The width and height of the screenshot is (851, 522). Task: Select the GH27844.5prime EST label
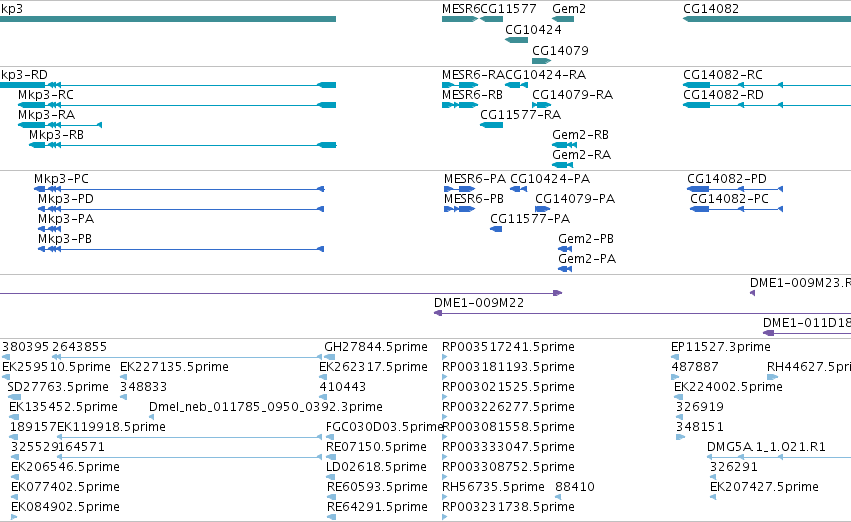[x=376, y=347]
